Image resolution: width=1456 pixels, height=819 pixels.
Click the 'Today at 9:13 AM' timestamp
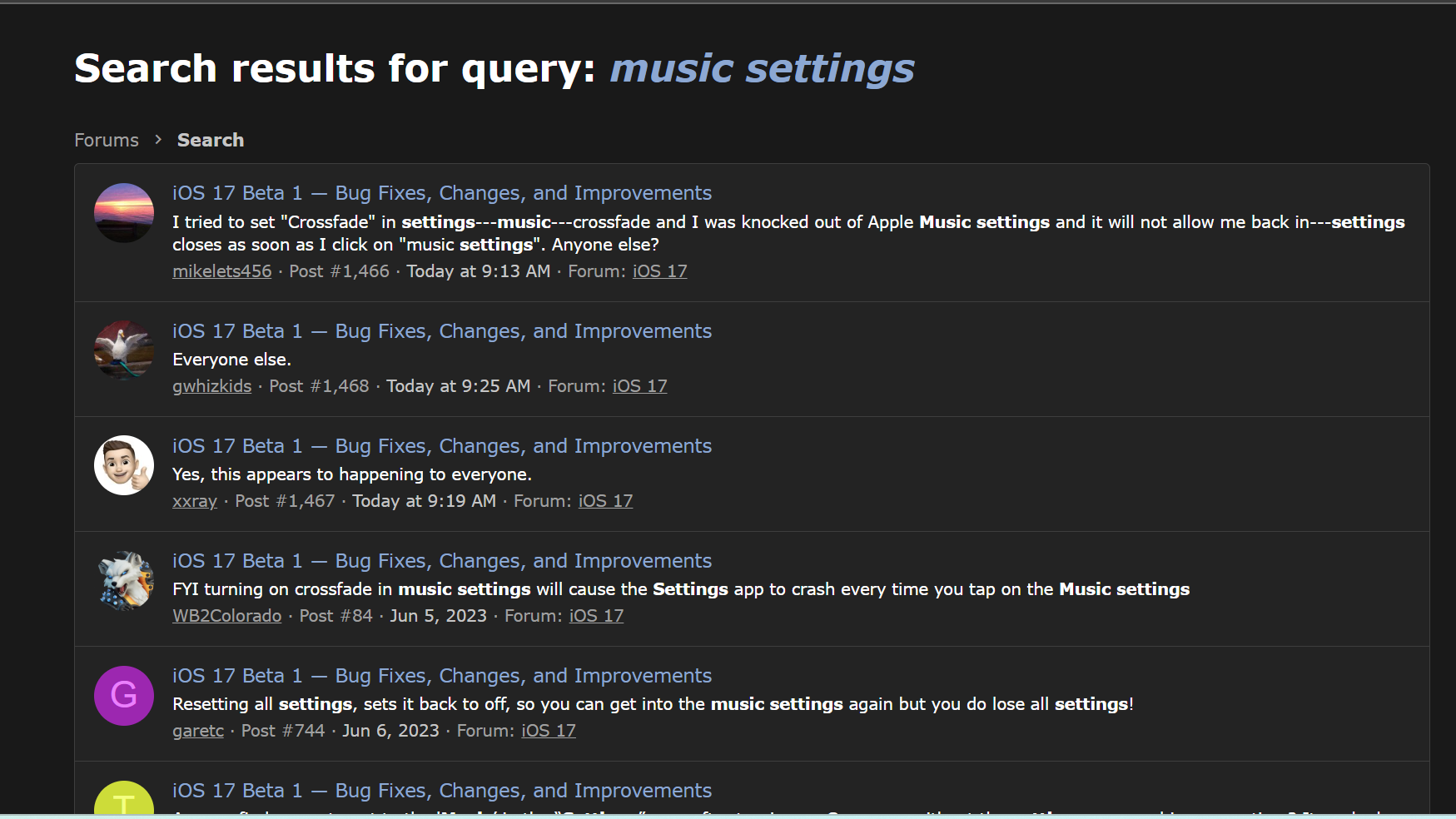[x=479, y=271]
